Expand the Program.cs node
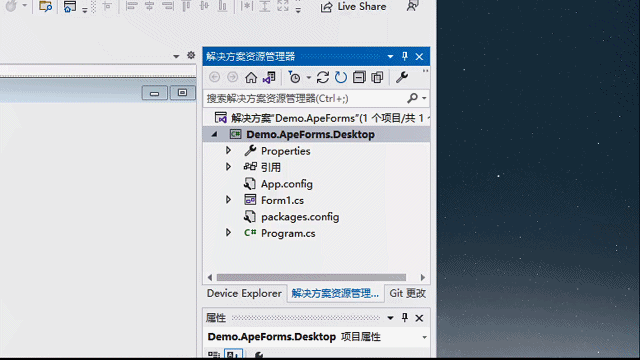 229,233
